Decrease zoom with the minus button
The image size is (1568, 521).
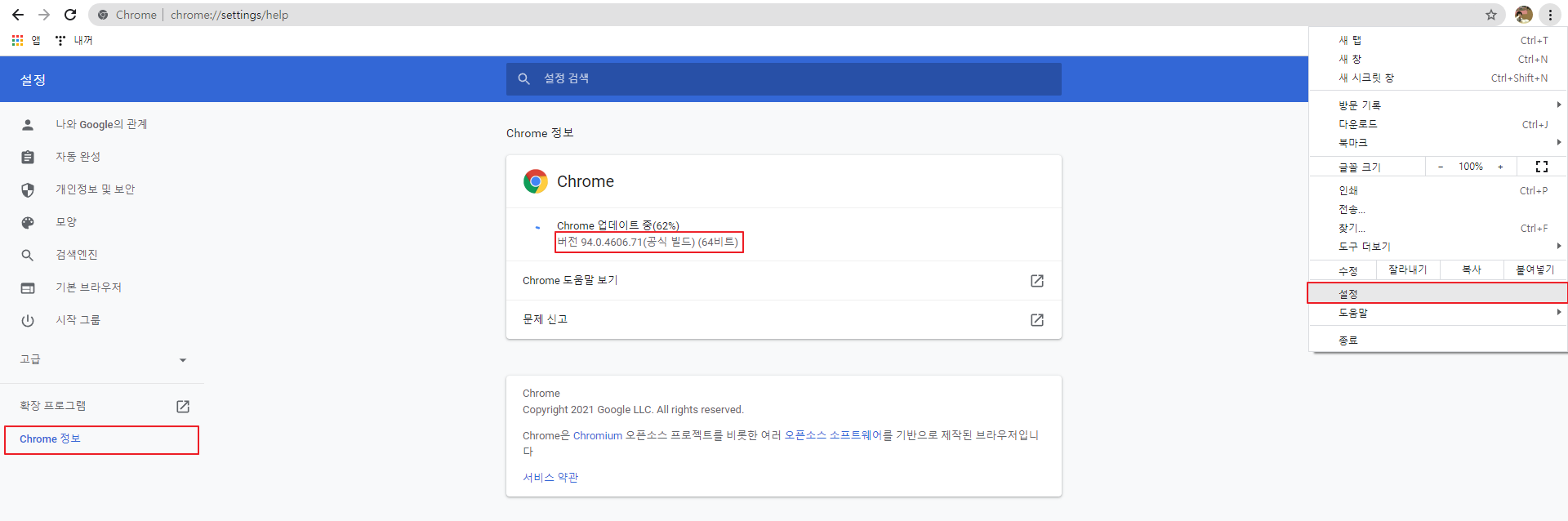[1441, 167]
